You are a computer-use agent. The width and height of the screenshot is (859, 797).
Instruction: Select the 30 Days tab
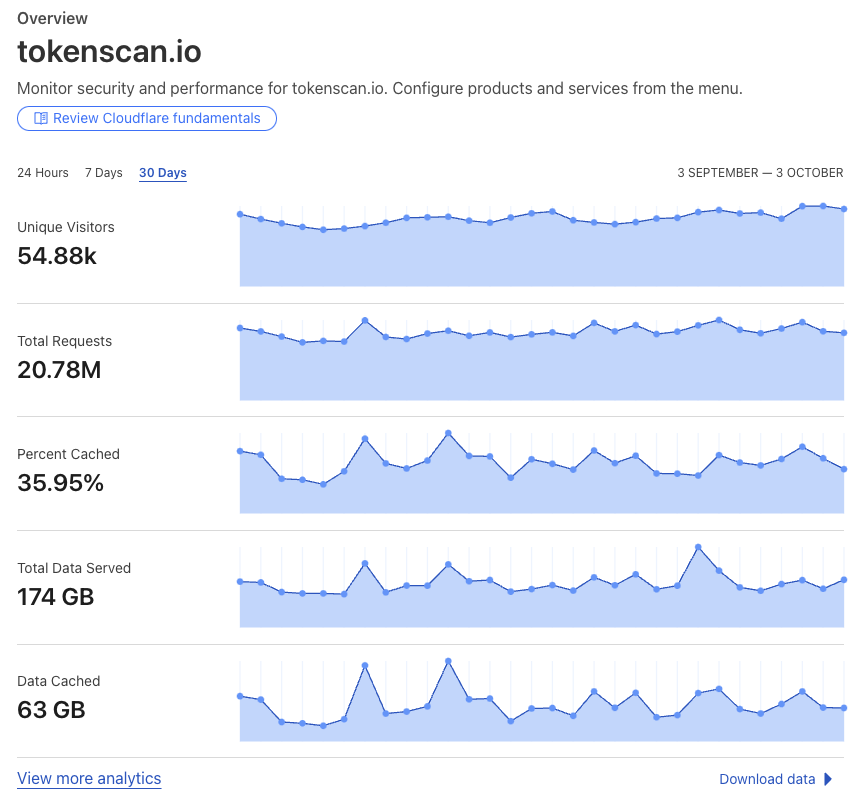[x=163, y=173]
